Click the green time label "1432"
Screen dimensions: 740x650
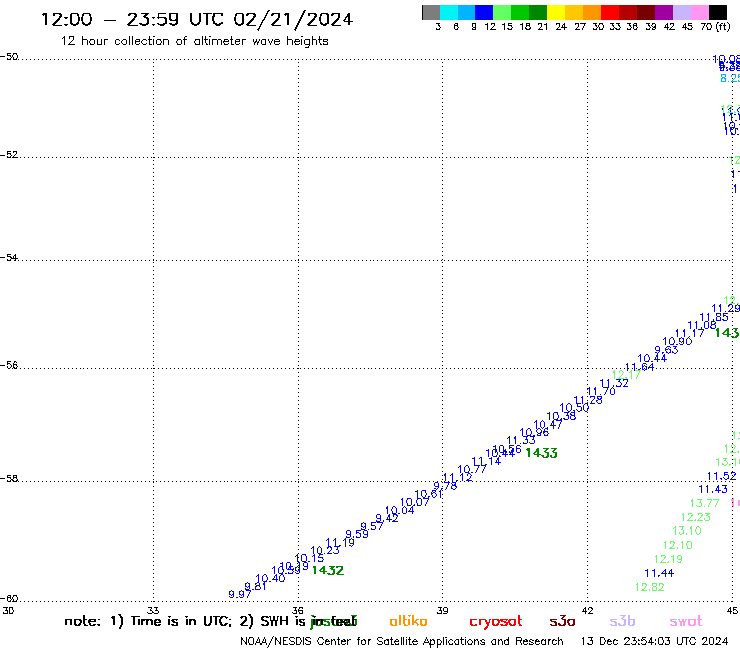[x=328, y=570]
